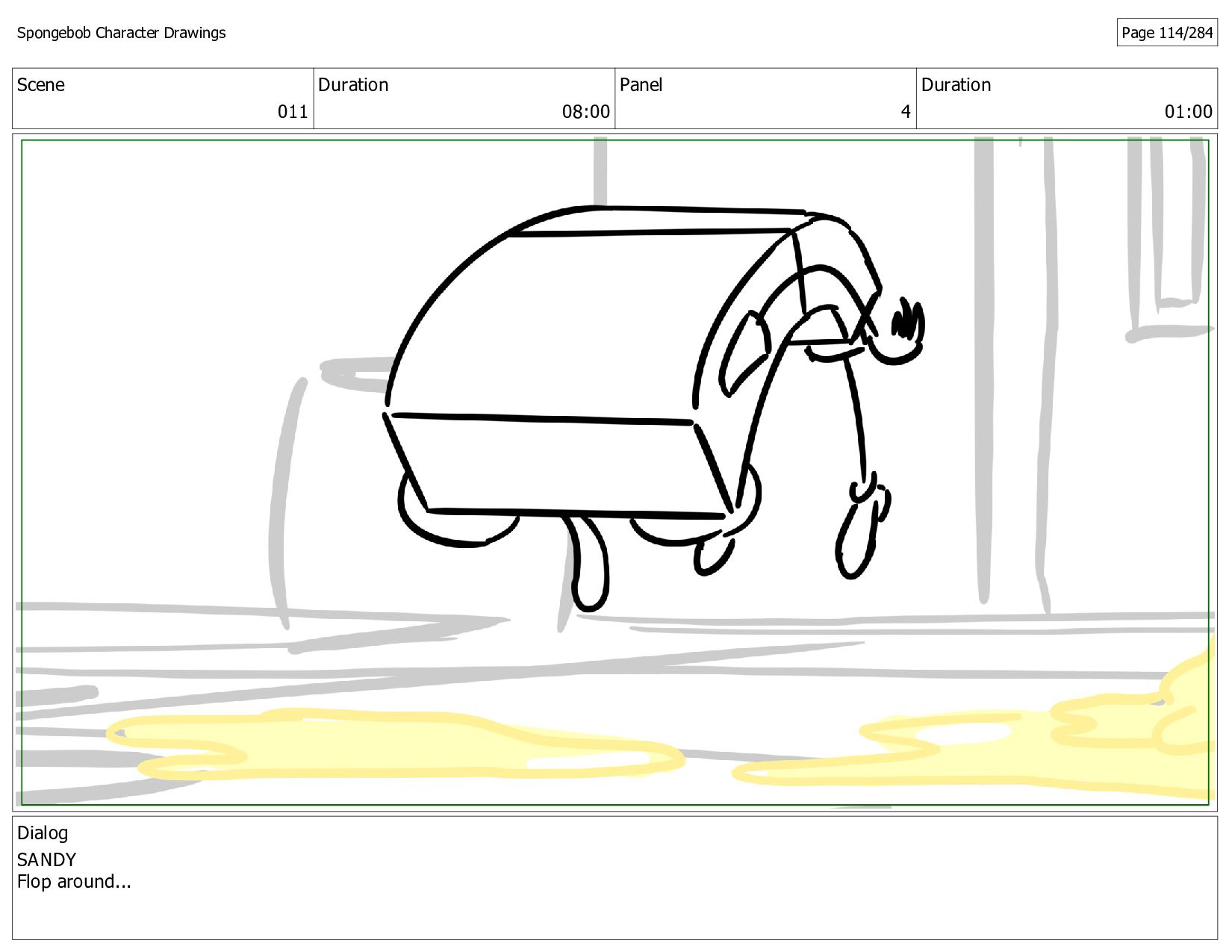Click the panel number '4'

click(x=906, y=112)
